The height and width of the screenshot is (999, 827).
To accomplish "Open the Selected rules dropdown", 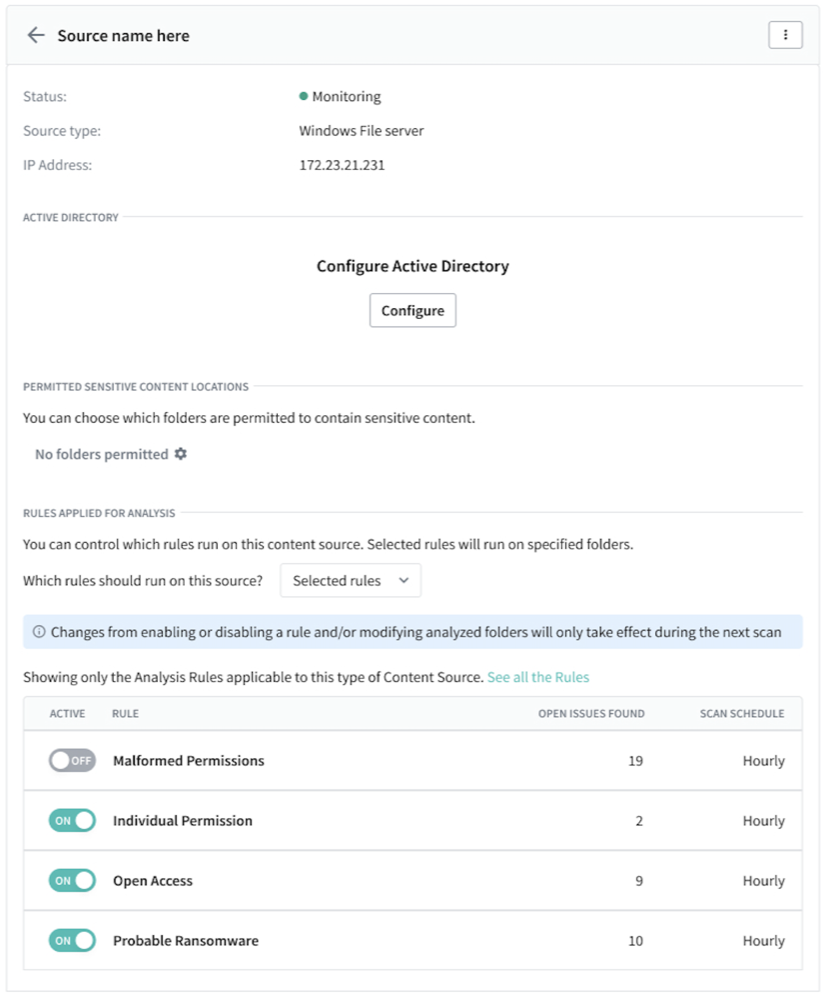I will click(x=350, y=580).
